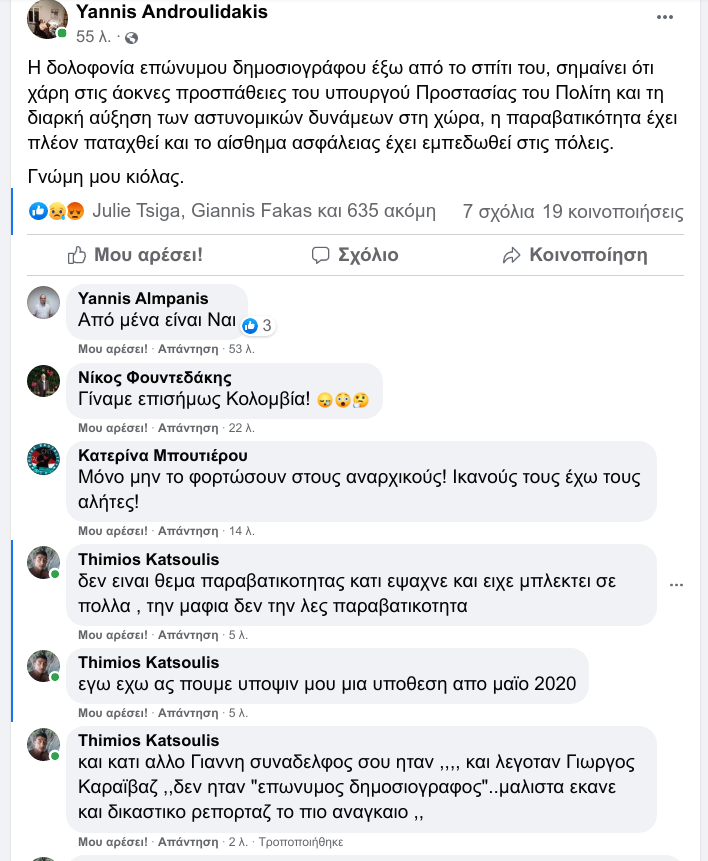Like Νίκος Φουντεδάκης' comment

pos(113,427)
